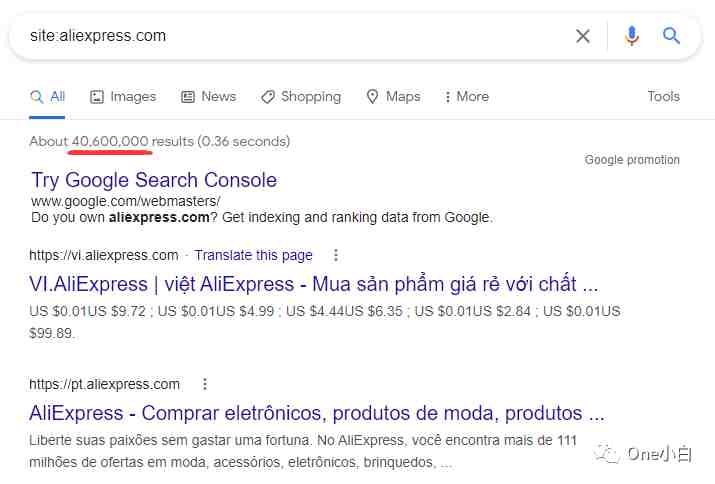Switch to the Shopping tab
The height and width of the screenshot is (484, 715).
[301, 97]
